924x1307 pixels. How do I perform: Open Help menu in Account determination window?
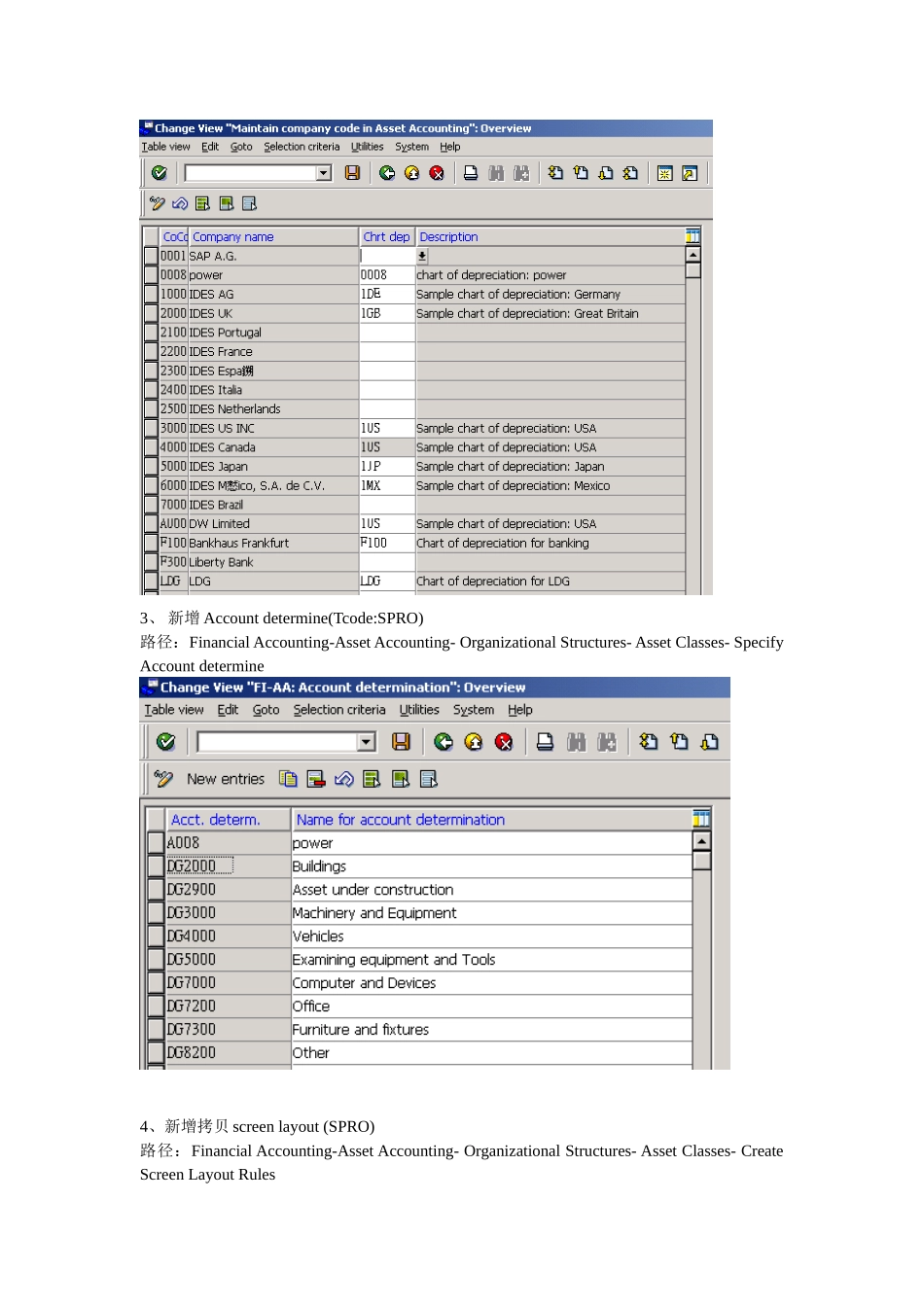519,710
